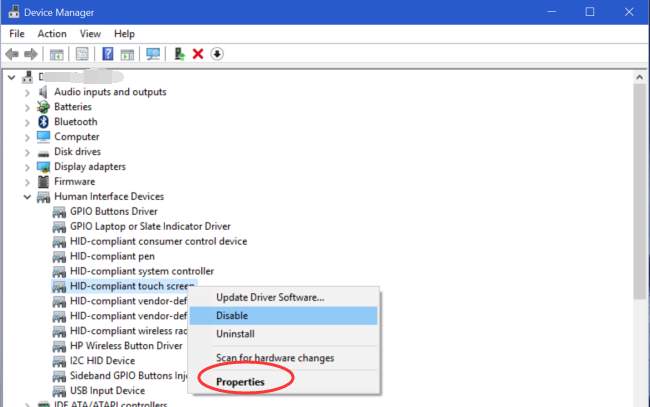The width and height of the screenshot is (650, 407).
Task: Click icon beside USB Input Device
Action: click(59, 391)
